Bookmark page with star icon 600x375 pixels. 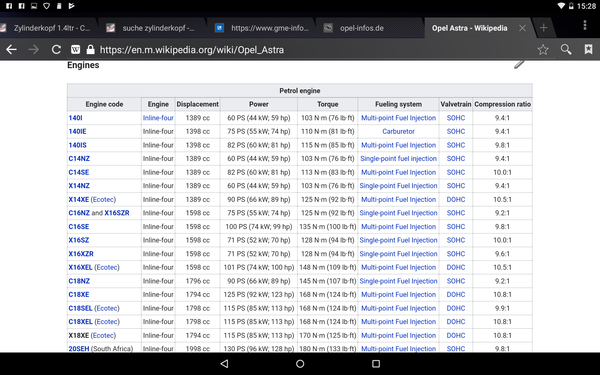[543, 49]
